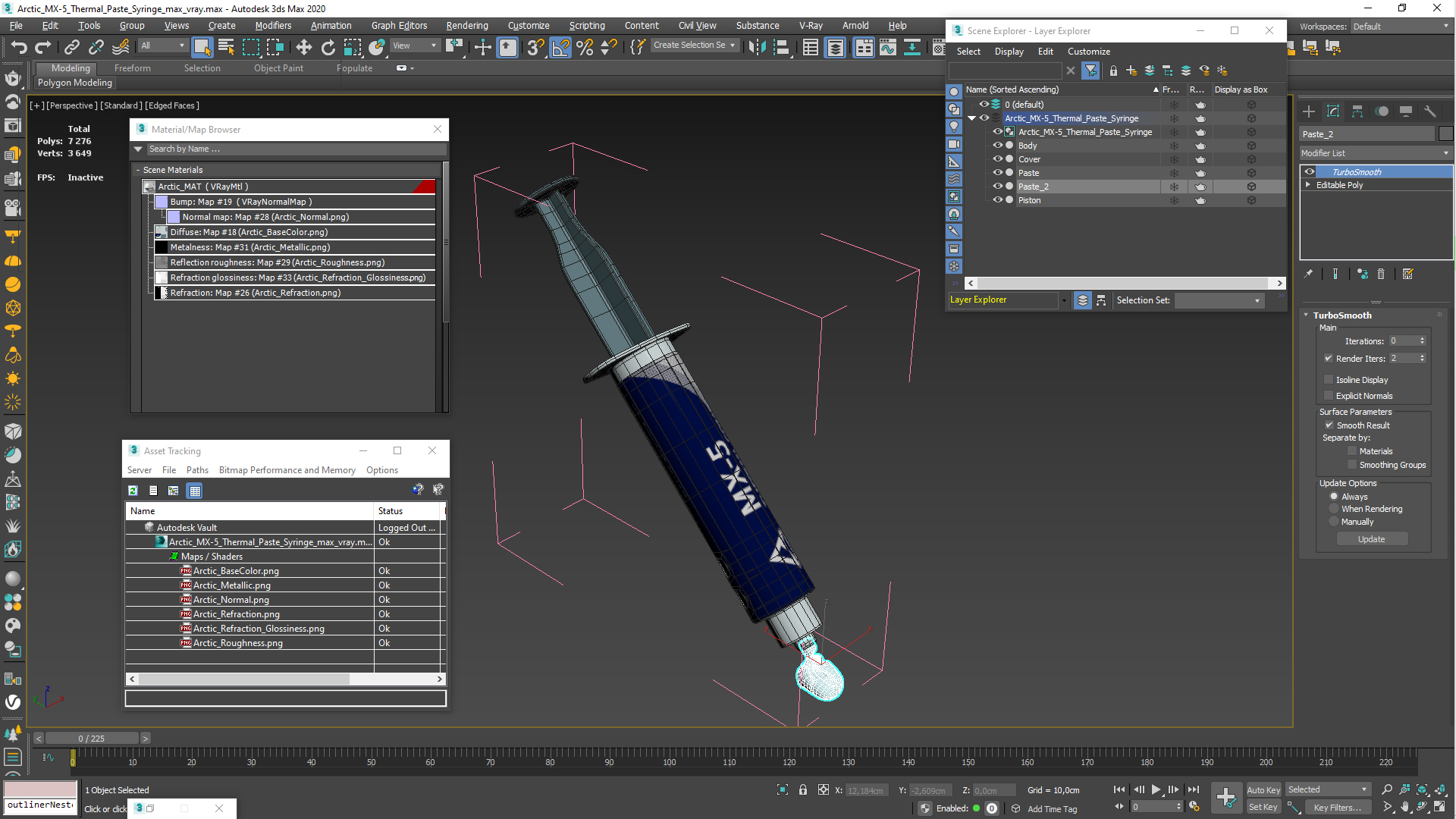Open Customize menu in Scene Explorer

1089,52
